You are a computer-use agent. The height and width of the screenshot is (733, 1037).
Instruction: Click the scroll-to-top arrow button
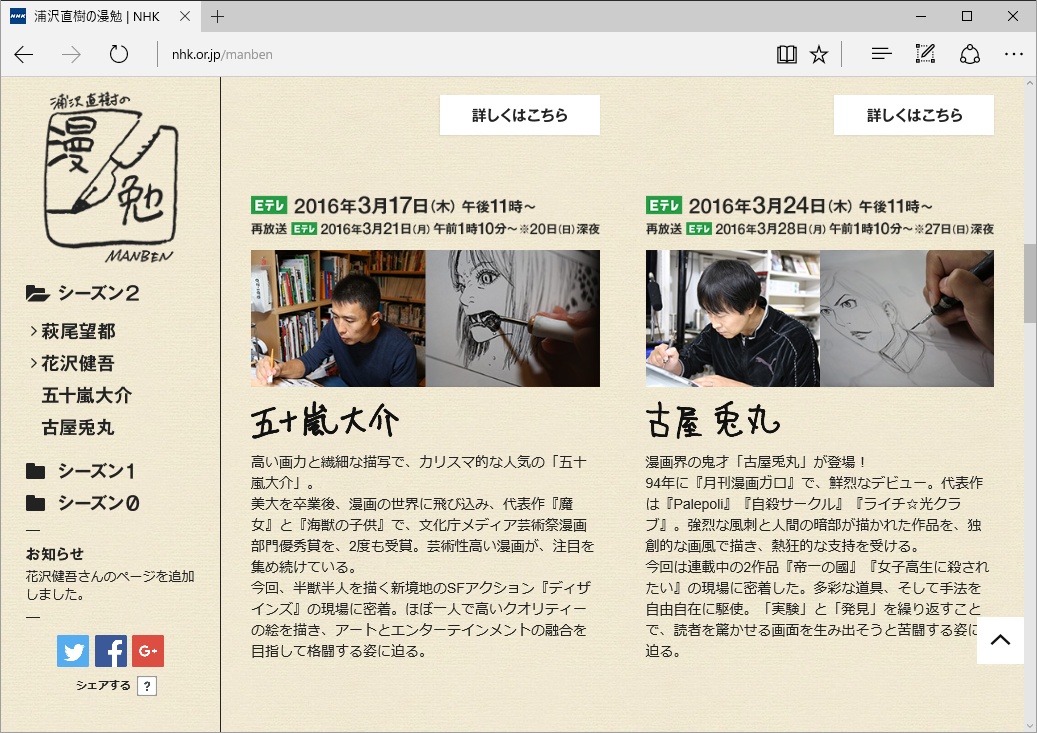click(x=1000, y=640)
